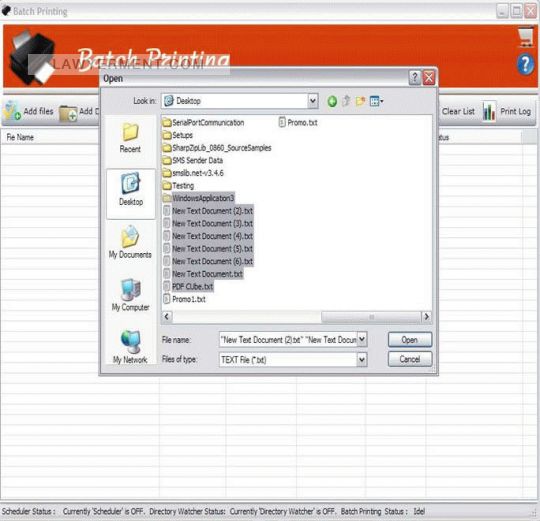
Task: Click the Cancel button
Action: (x=409, y=359)
